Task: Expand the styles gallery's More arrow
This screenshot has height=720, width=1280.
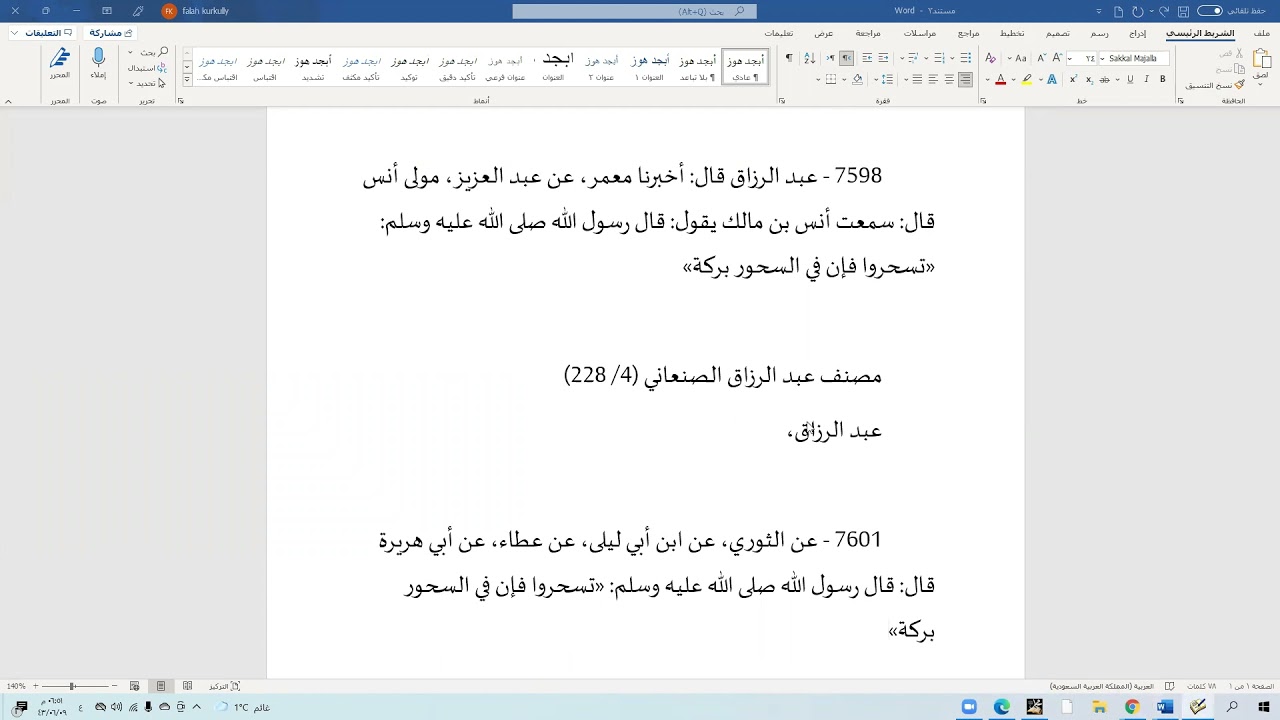Action: (x=187, y=79)
